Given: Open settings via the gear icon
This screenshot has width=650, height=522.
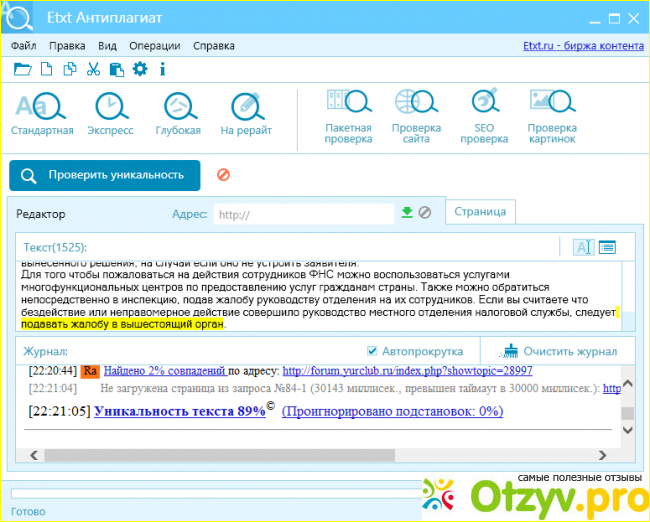Looking at the screenshot, I should 140,69.
